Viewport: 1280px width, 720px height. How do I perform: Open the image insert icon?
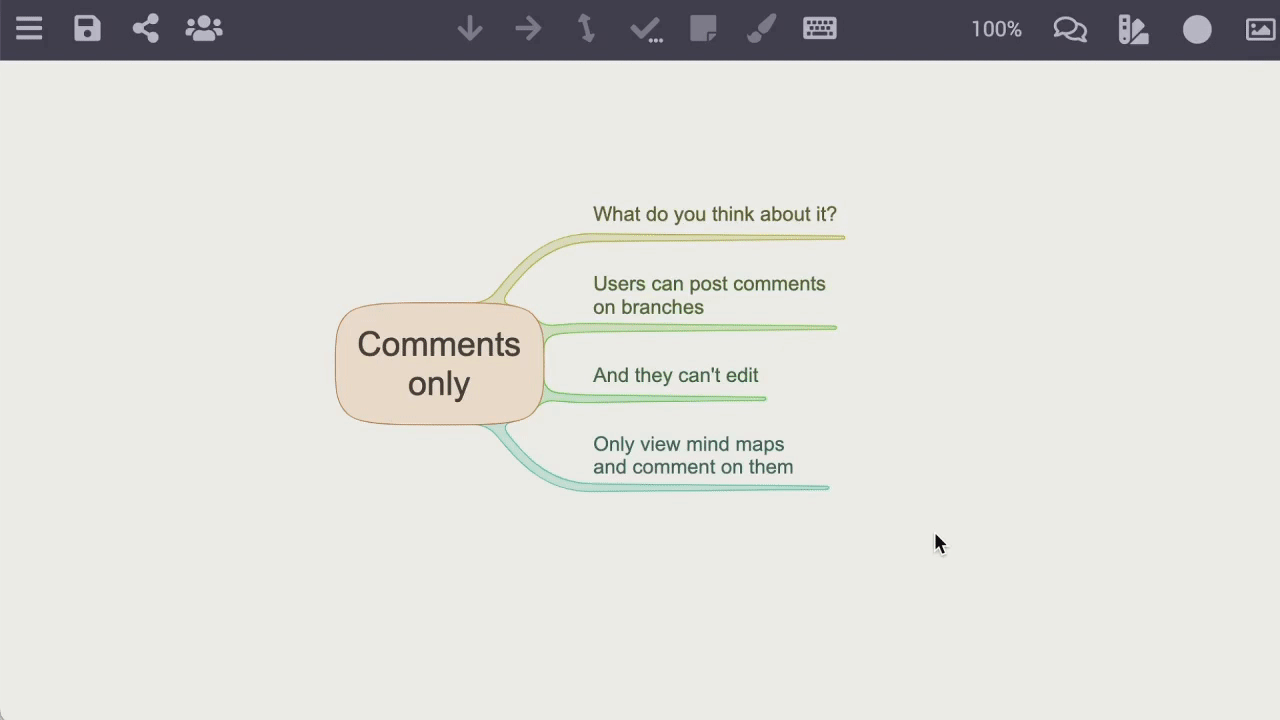click(1261, 30)
